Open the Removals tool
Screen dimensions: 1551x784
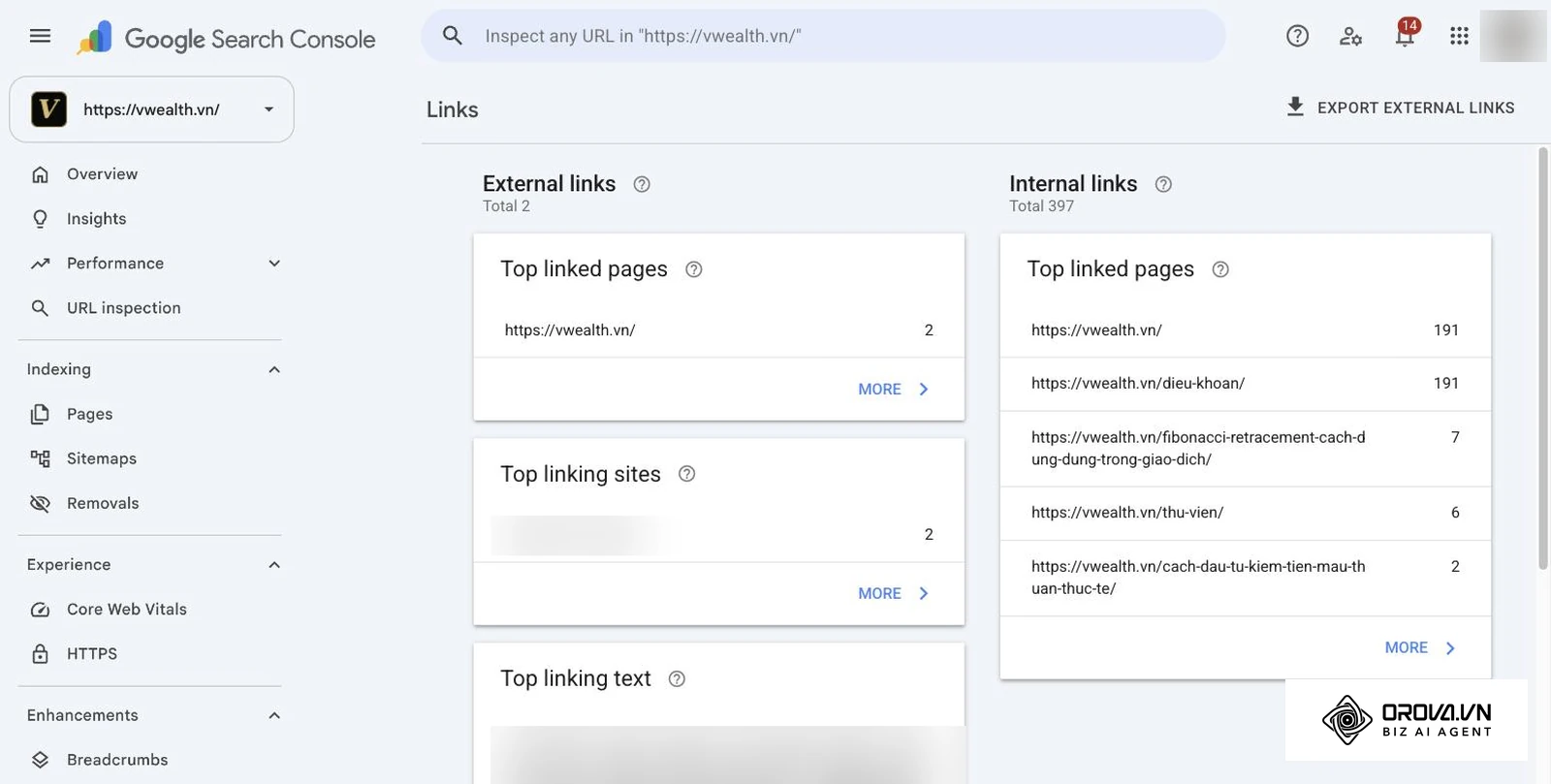tap(103, 504)
